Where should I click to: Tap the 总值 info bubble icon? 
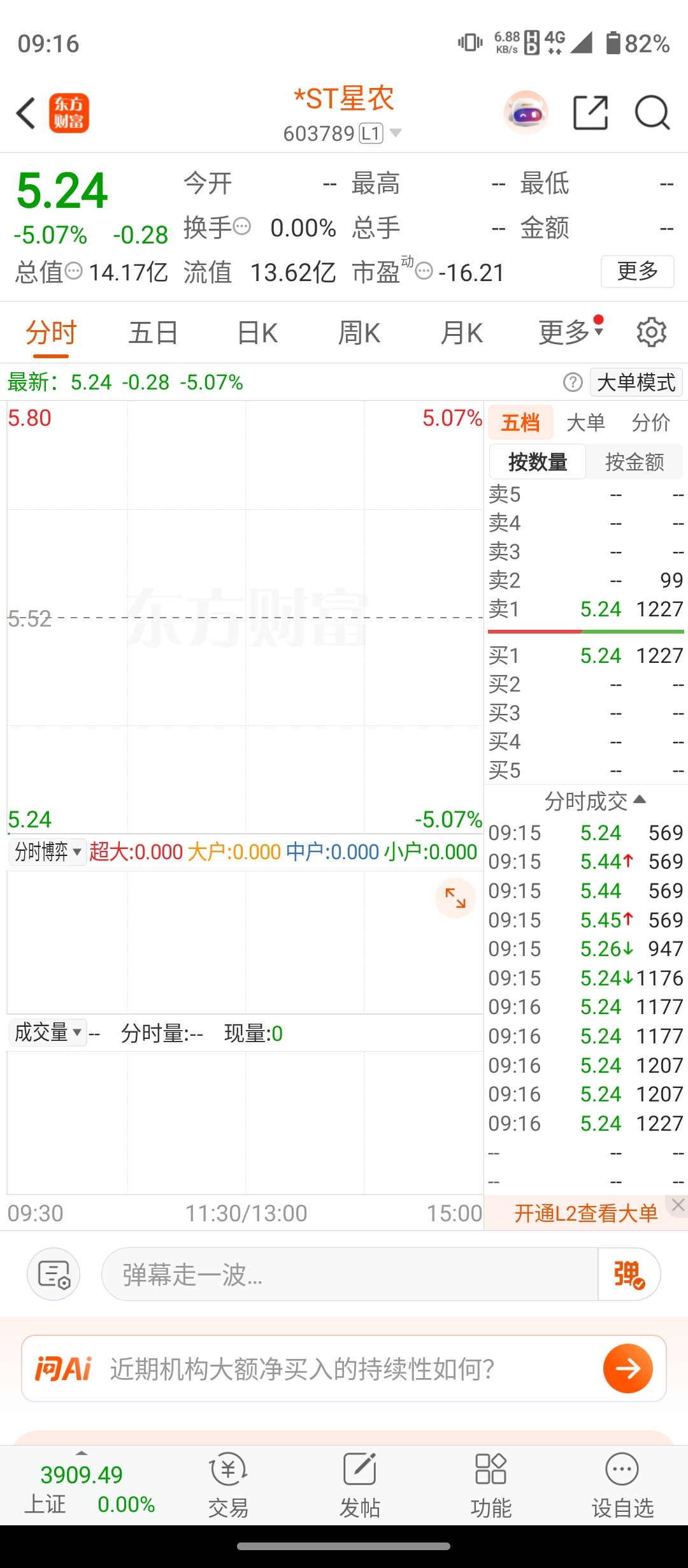pyautogui.click(x=74, y=271)
